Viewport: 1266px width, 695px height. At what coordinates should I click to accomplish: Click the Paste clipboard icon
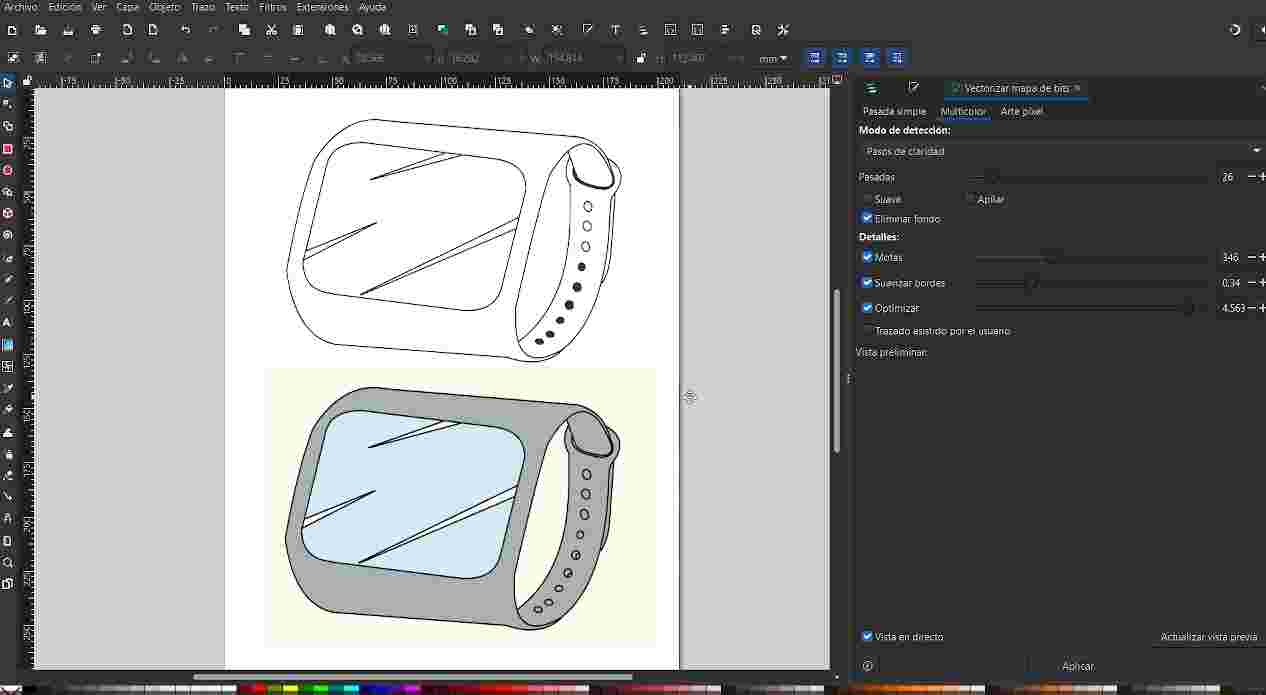298,30
